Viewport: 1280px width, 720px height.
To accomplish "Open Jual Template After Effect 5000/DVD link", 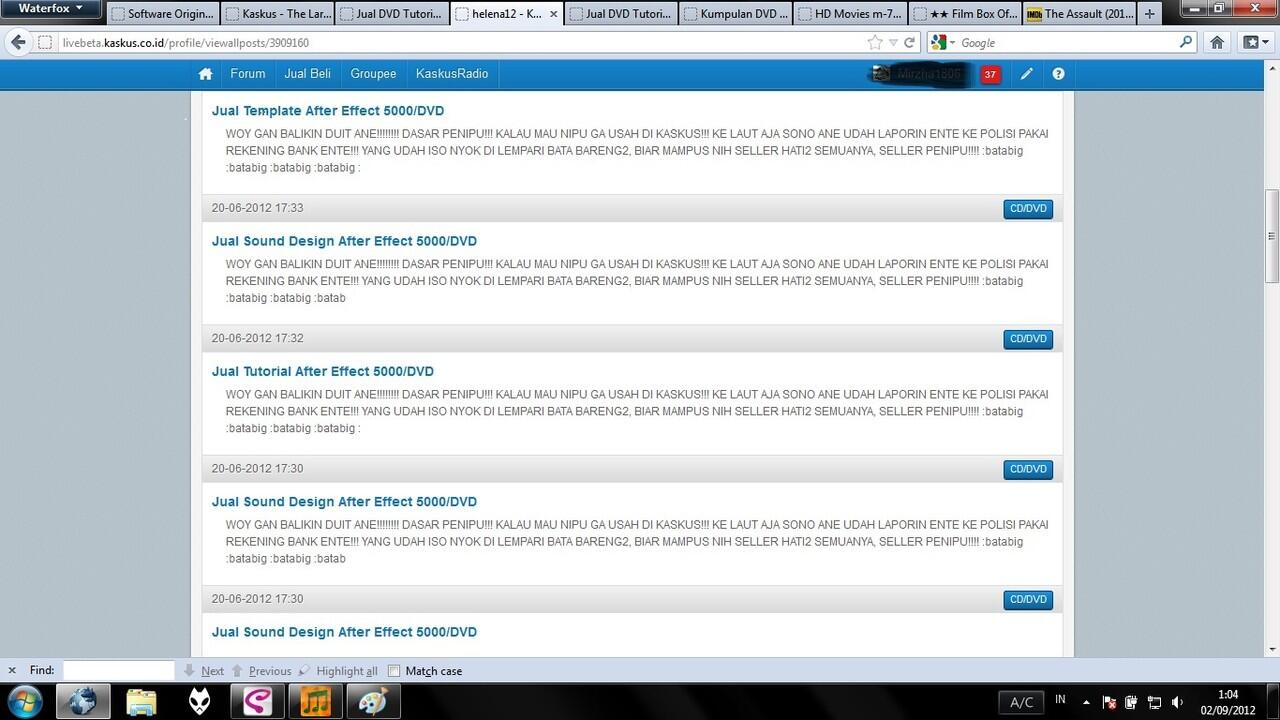I will (x=328, y=111).
